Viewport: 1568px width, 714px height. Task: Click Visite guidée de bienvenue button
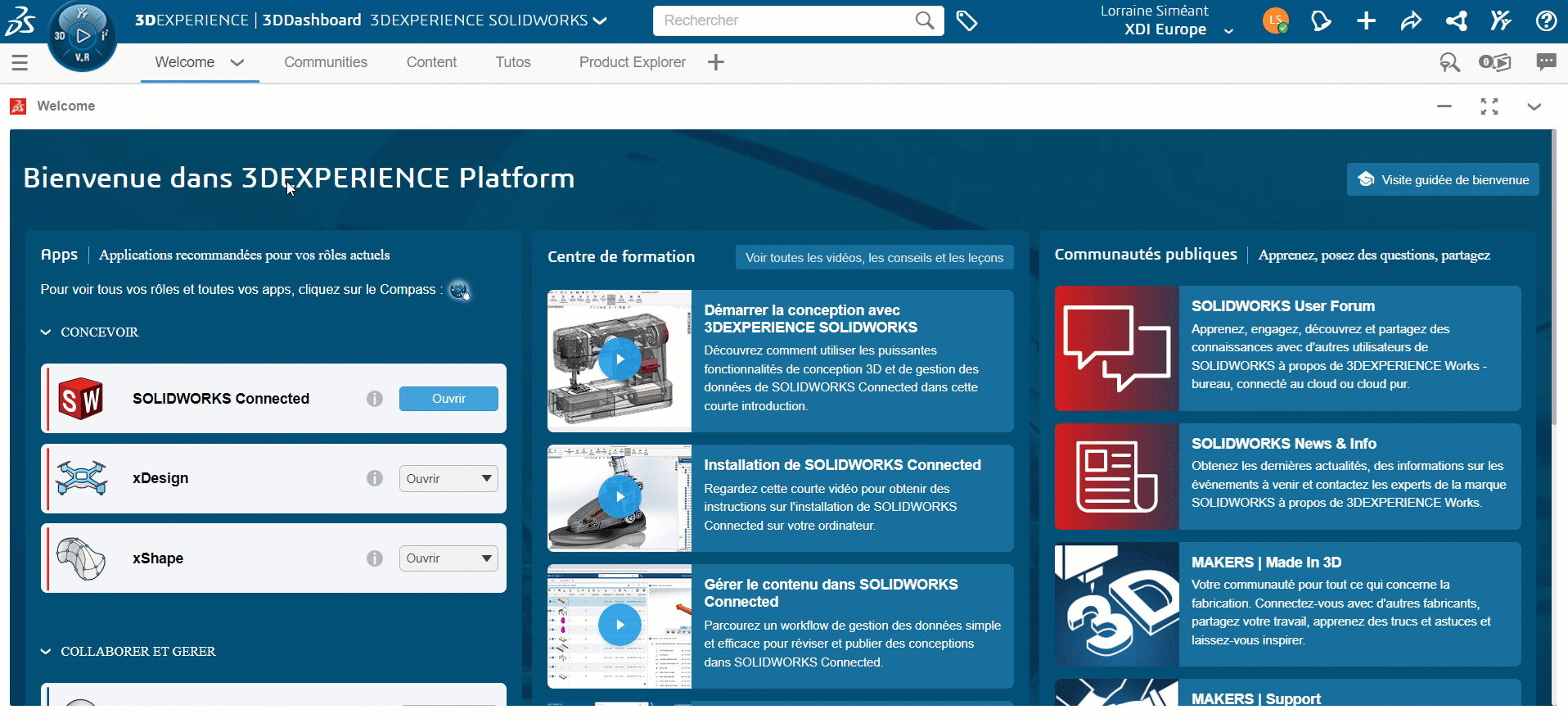[x=1443, y=180]
